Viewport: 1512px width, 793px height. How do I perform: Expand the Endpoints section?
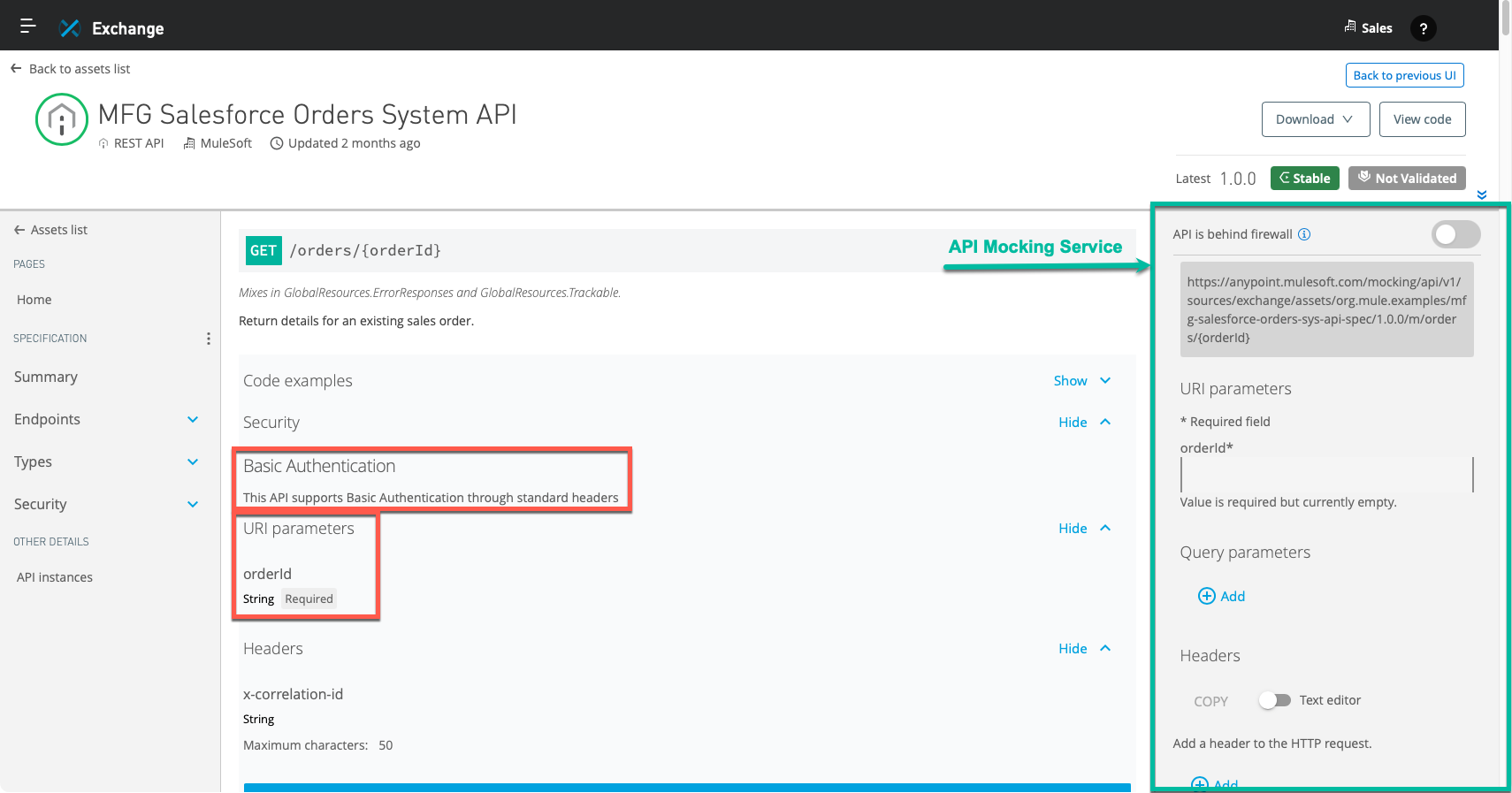[193, 419]
